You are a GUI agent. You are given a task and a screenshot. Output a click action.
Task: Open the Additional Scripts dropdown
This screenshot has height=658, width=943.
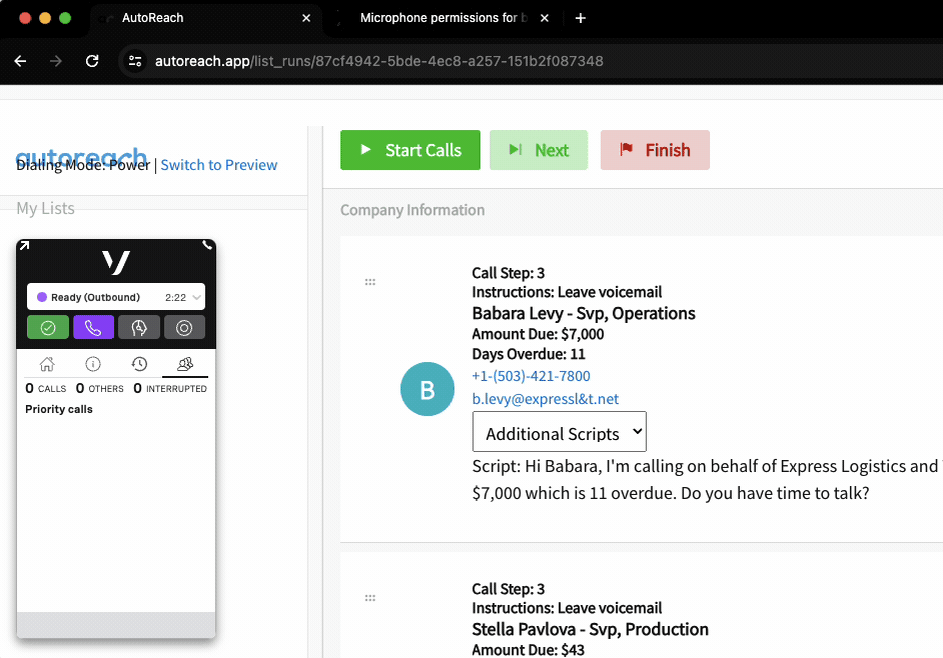tap(559, 432)
